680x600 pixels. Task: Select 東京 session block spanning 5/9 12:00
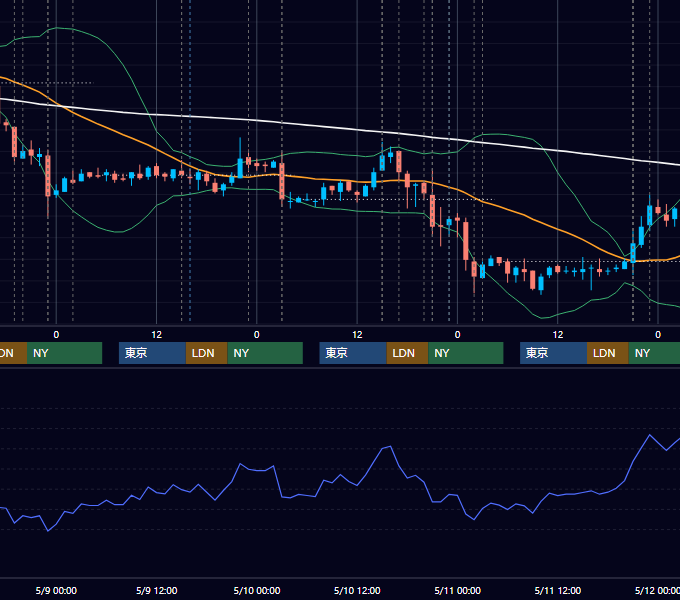pyautogui.click(x=153, y=353)
